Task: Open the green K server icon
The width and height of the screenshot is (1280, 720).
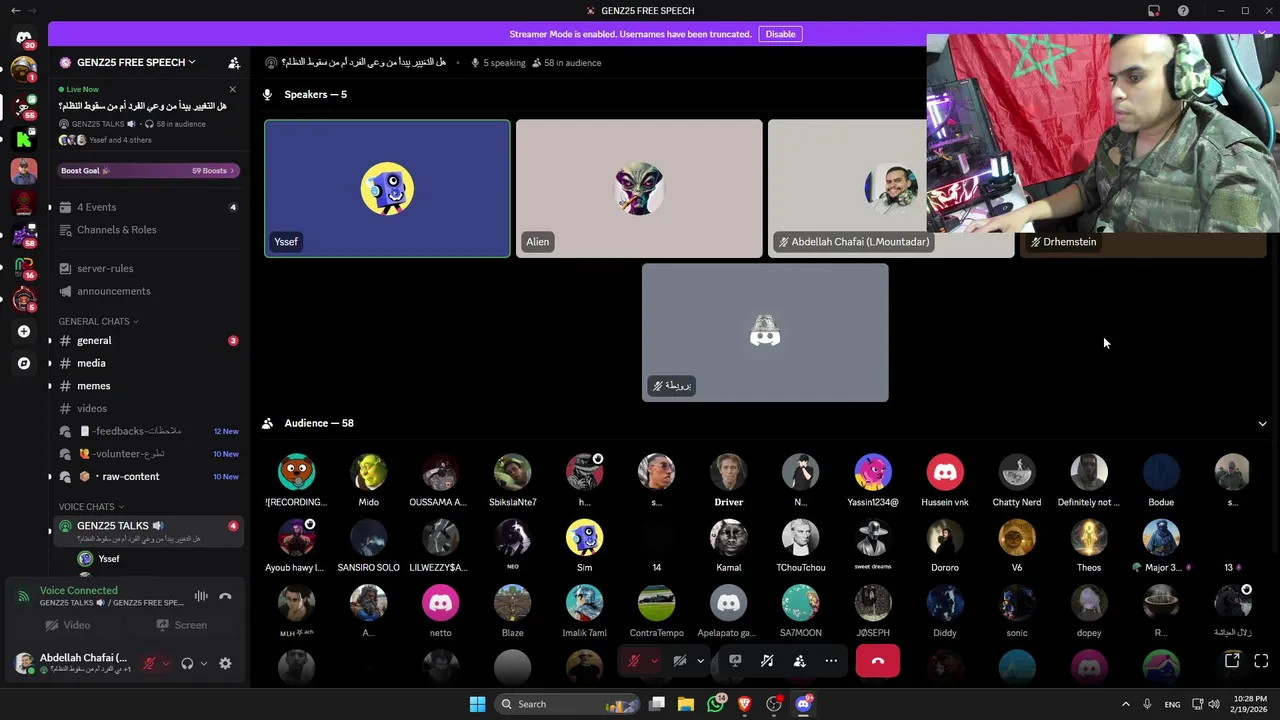Action: [x=24, y=139]
